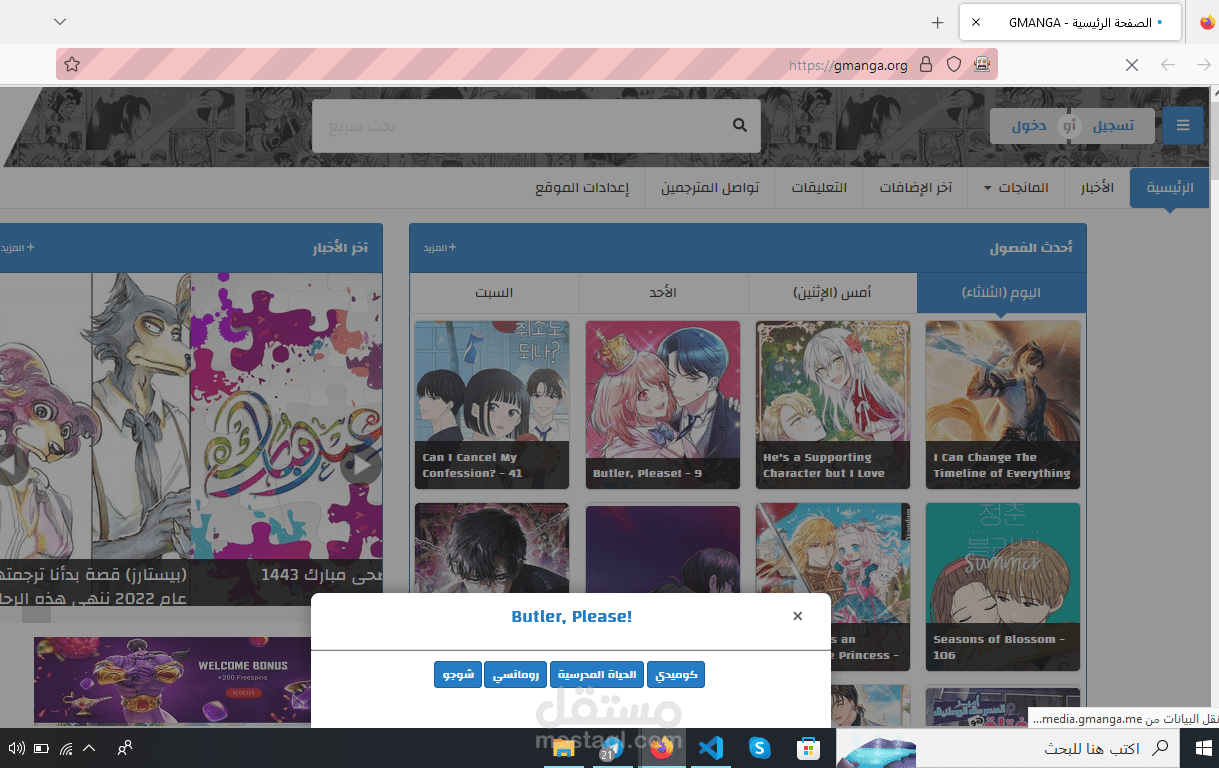Select the اليوم (الثلاثاء) tab
Viewport: 1219px width, 768px height.
click(1001, 293)
